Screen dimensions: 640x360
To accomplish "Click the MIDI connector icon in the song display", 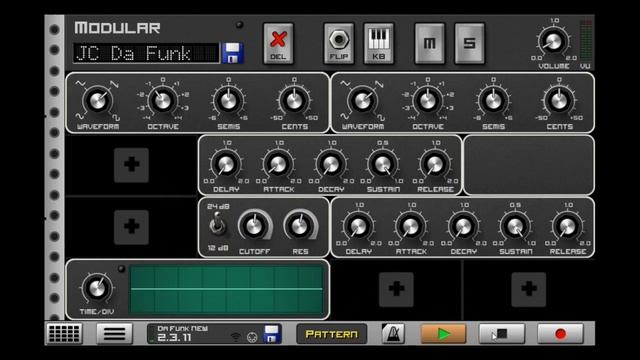I will click(252, 338).
